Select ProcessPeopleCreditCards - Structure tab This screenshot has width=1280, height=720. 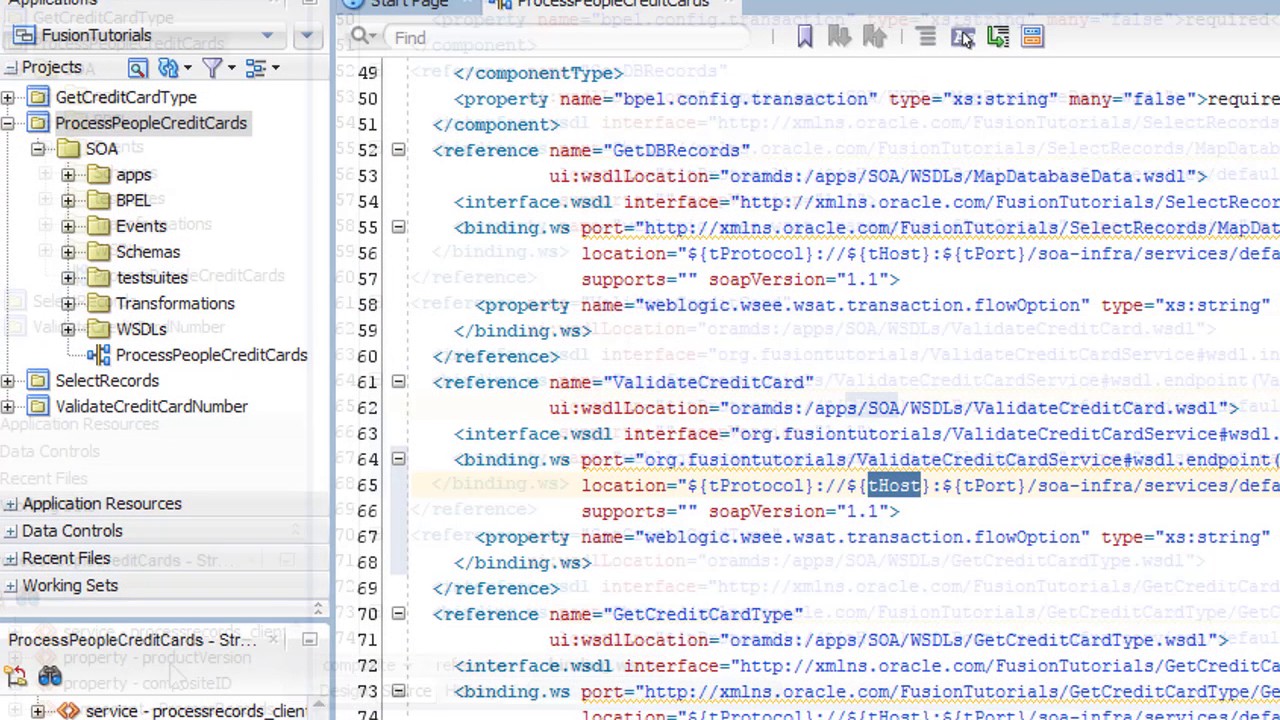click(x=132, y=640)
